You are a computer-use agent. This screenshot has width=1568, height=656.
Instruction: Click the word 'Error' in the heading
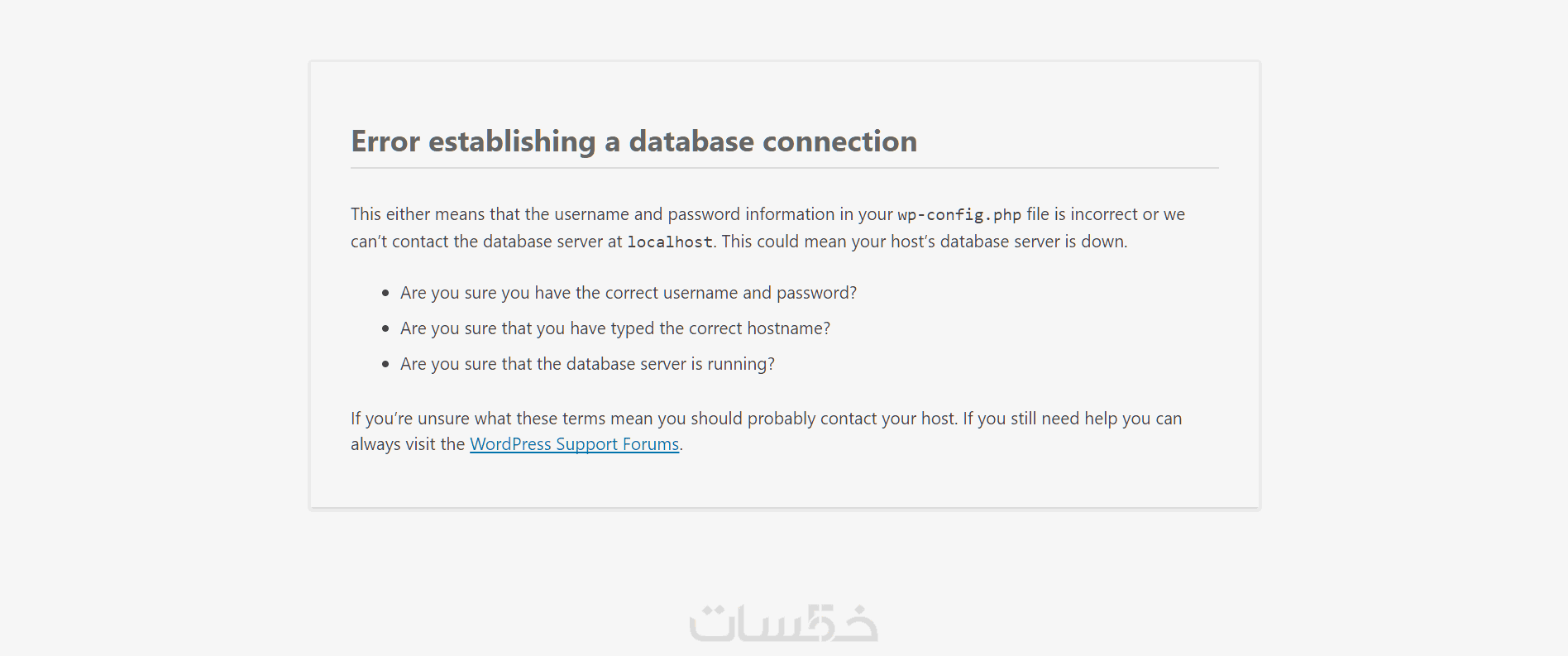pos(385,141)
